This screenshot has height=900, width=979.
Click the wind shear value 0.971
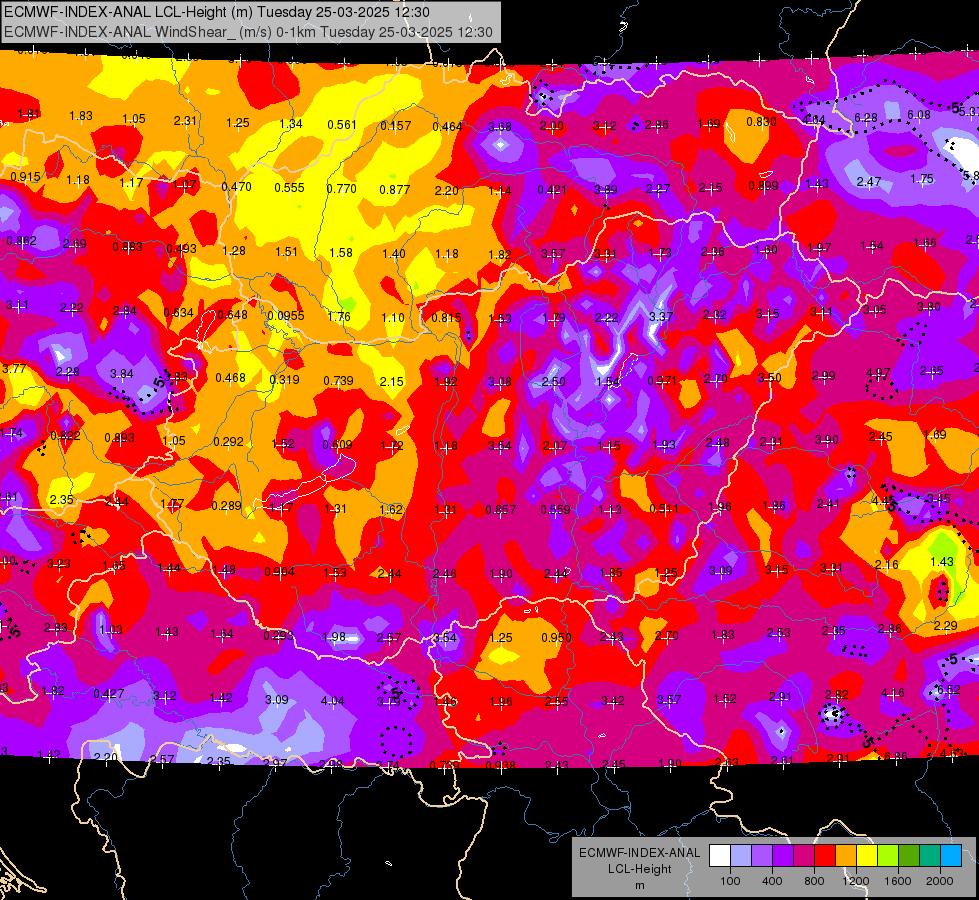pyautogui.click(x=662, y=380)
